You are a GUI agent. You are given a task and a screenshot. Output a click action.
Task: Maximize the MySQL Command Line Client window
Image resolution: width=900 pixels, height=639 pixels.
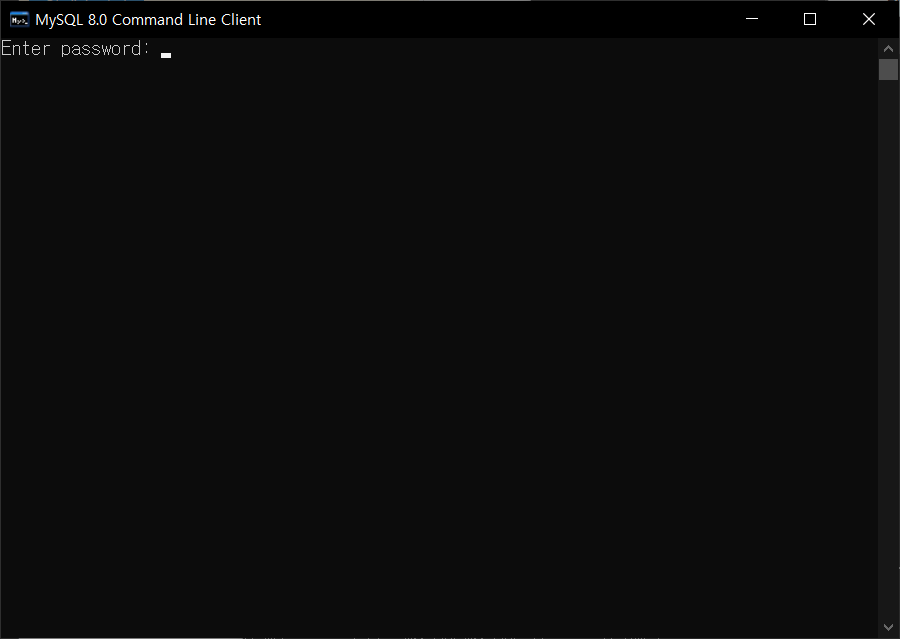click(810, 19)
